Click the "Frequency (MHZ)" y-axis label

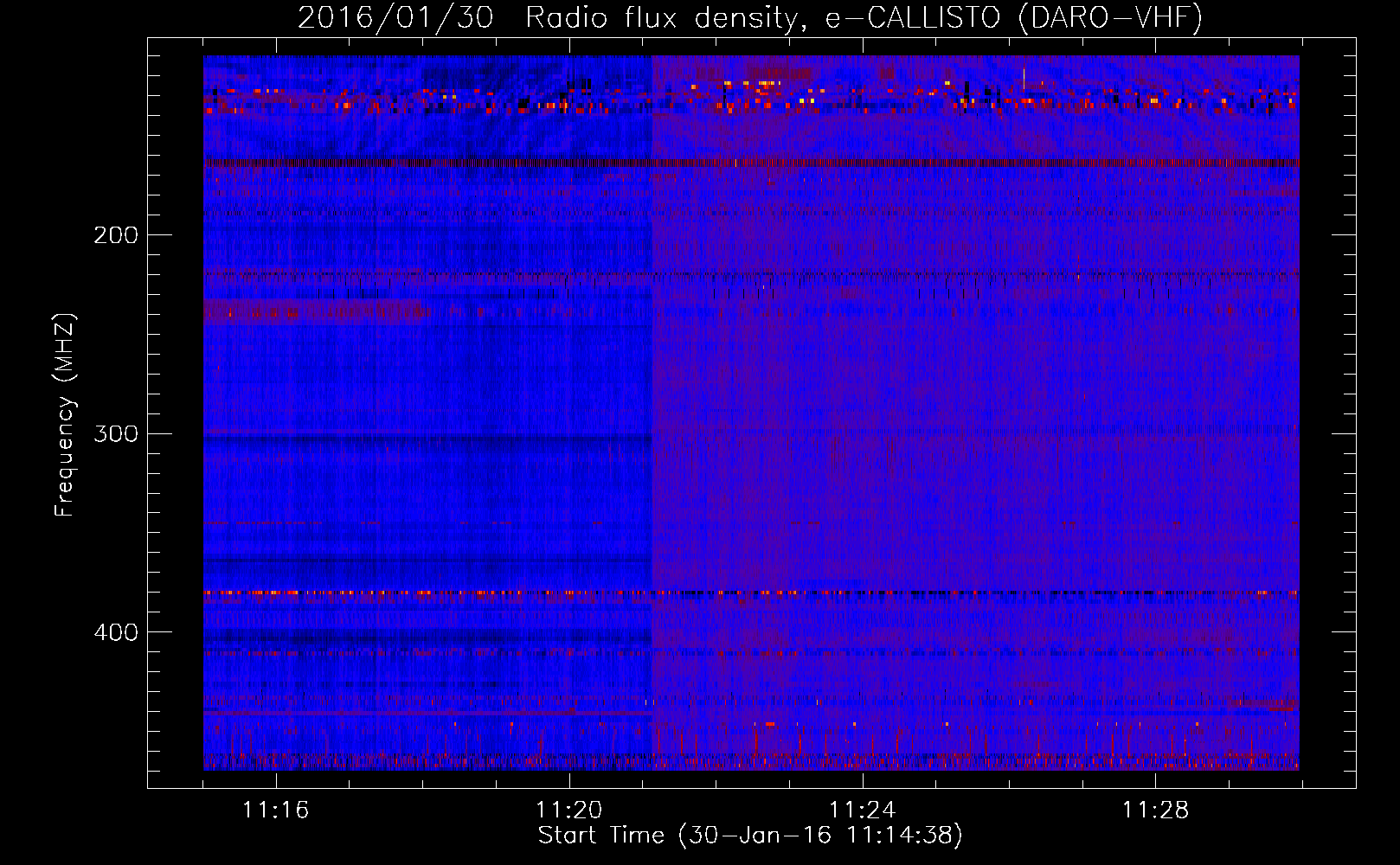(65, 415)
